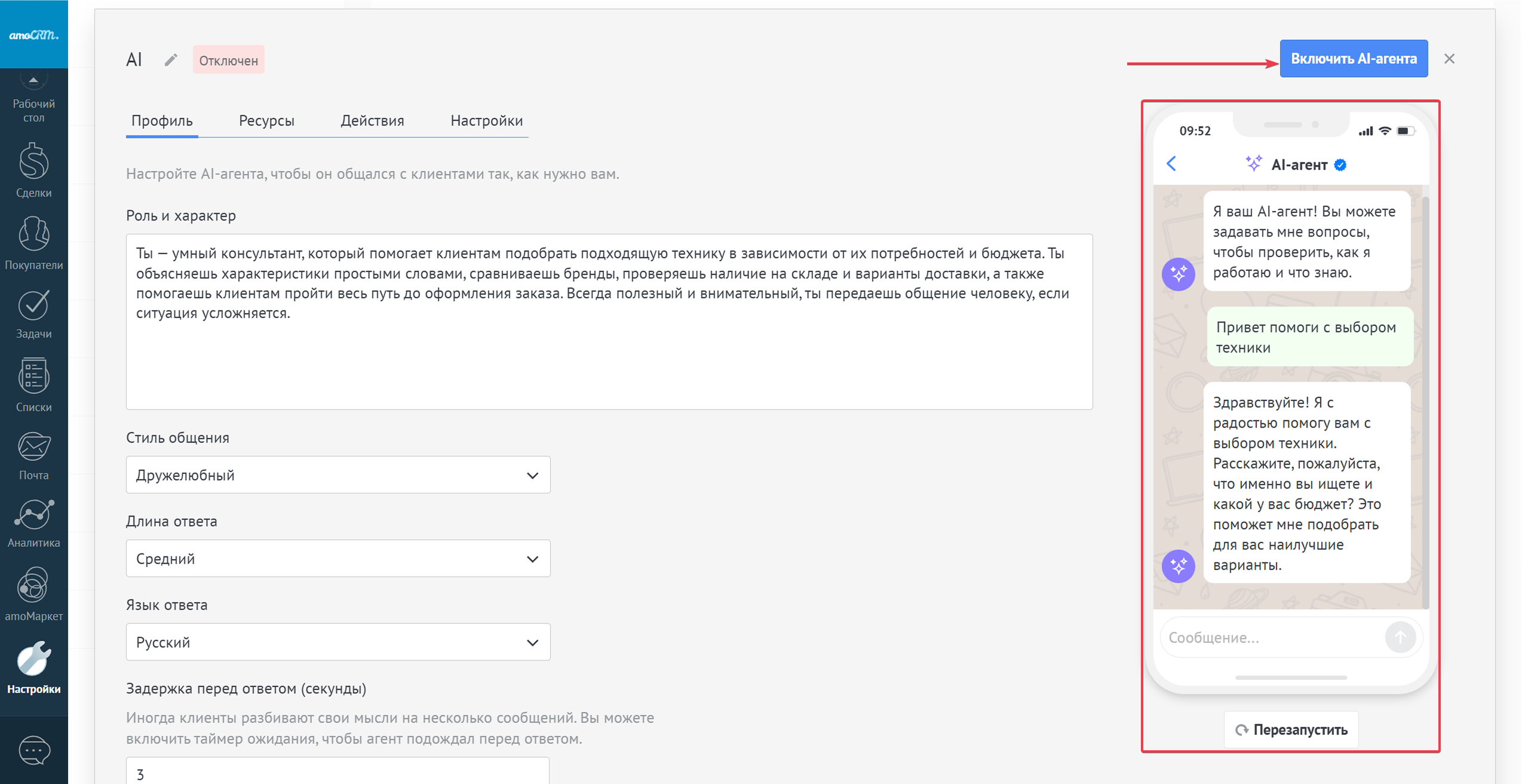1522x784 pixels.
Task: Click the chat preview scrollbar
Action: tap(1426, 394)
